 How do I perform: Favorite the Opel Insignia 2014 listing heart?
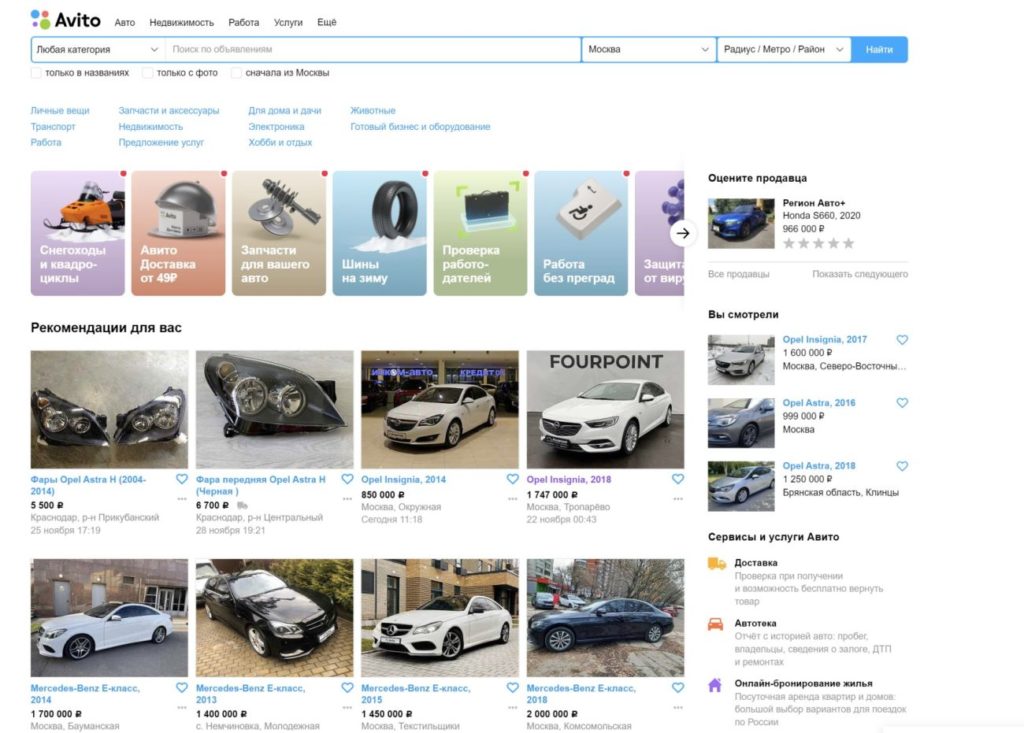[x=512, y=480]
